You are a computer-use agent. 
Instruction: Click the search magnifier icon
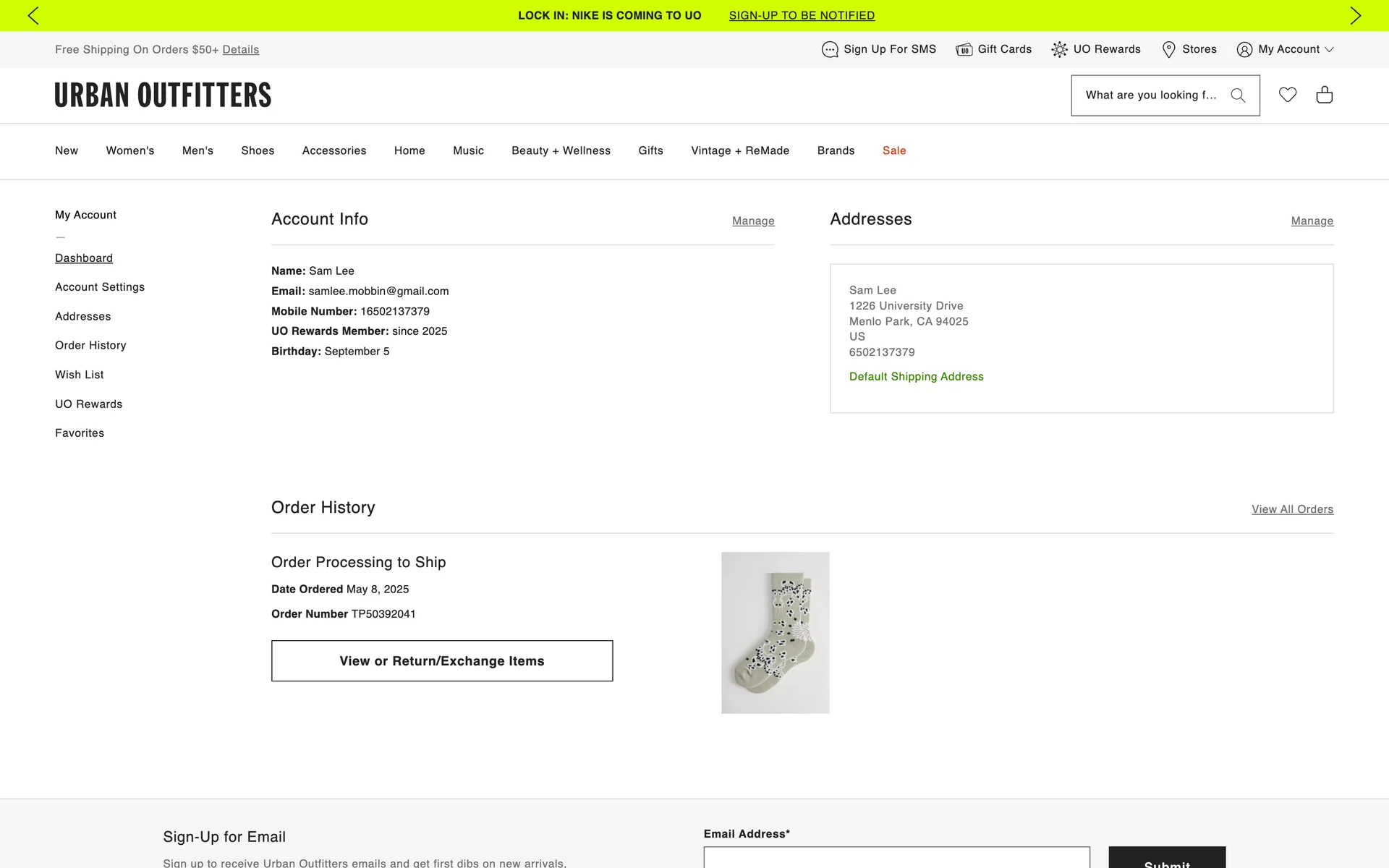1238,95
